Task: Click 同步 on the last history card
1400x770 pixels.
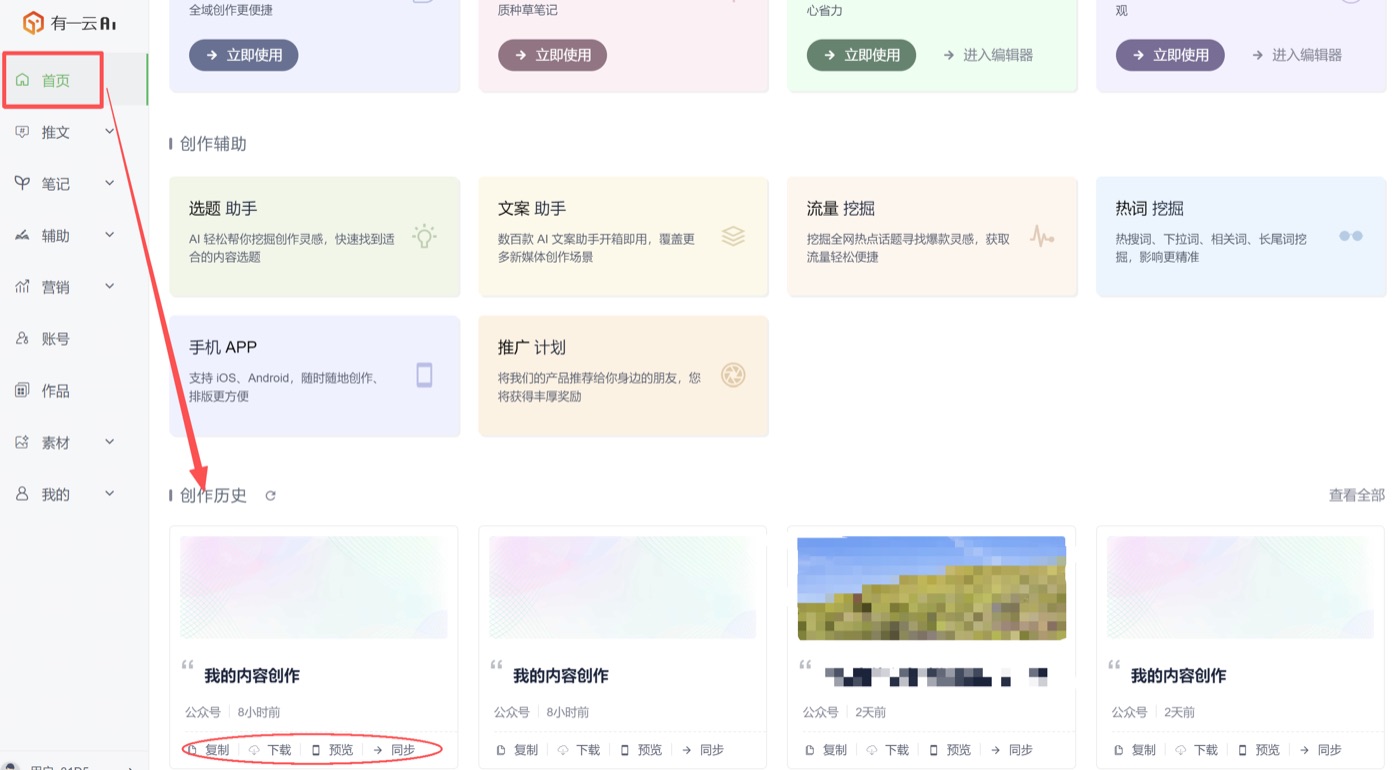Action: coord(1321,750)
